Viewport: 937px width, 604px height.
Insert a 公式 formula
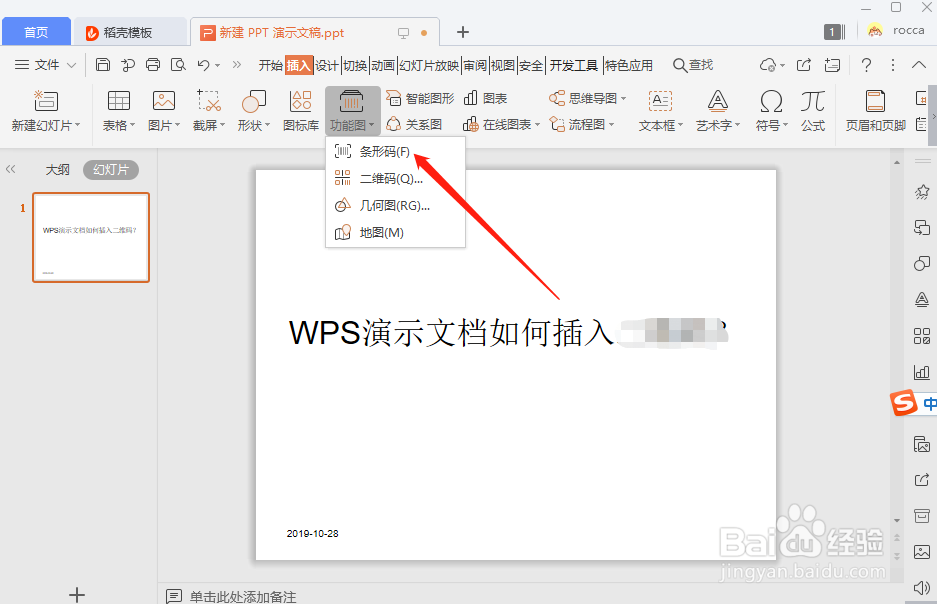point(813,111)
